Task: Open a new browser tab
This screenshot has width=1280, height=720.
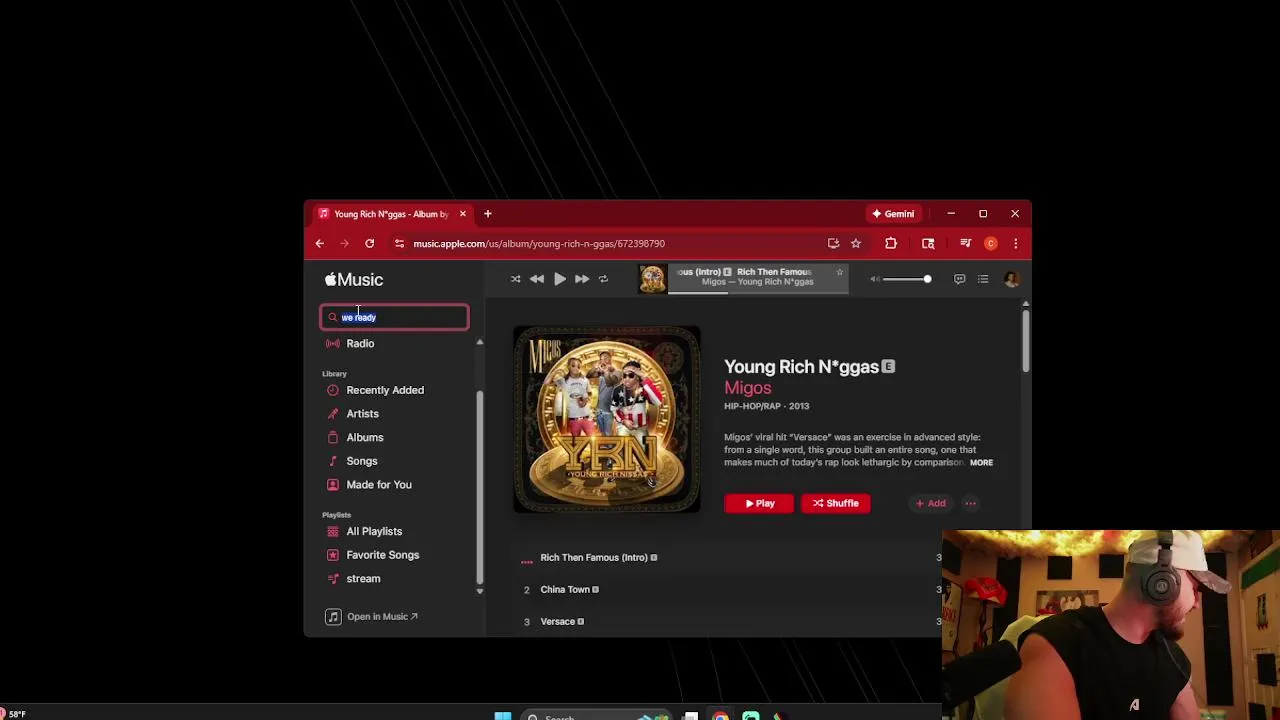Action: [x=488, y=214]
